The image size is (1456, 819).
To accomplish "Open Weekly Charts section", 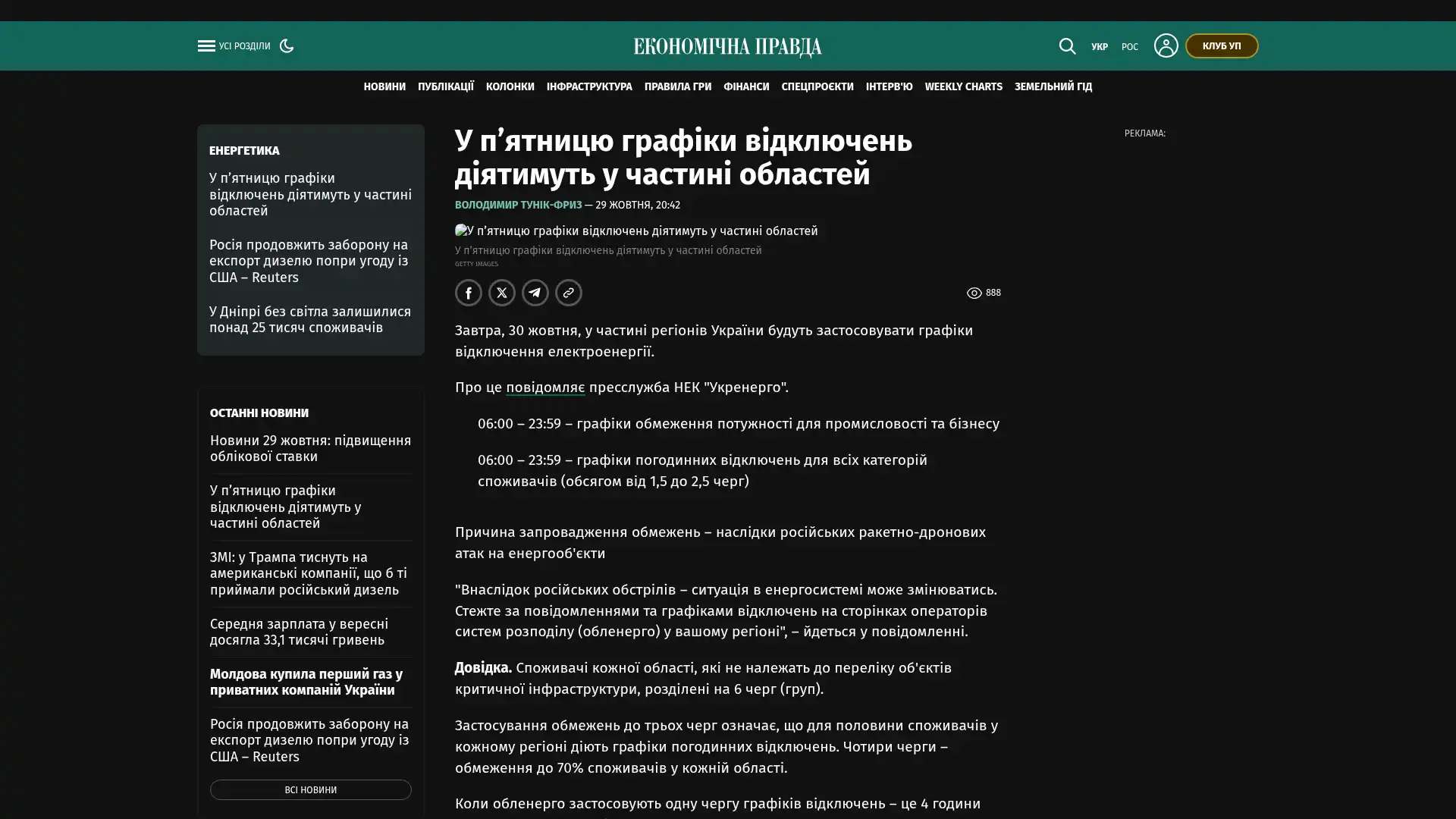I will (963, 87).
